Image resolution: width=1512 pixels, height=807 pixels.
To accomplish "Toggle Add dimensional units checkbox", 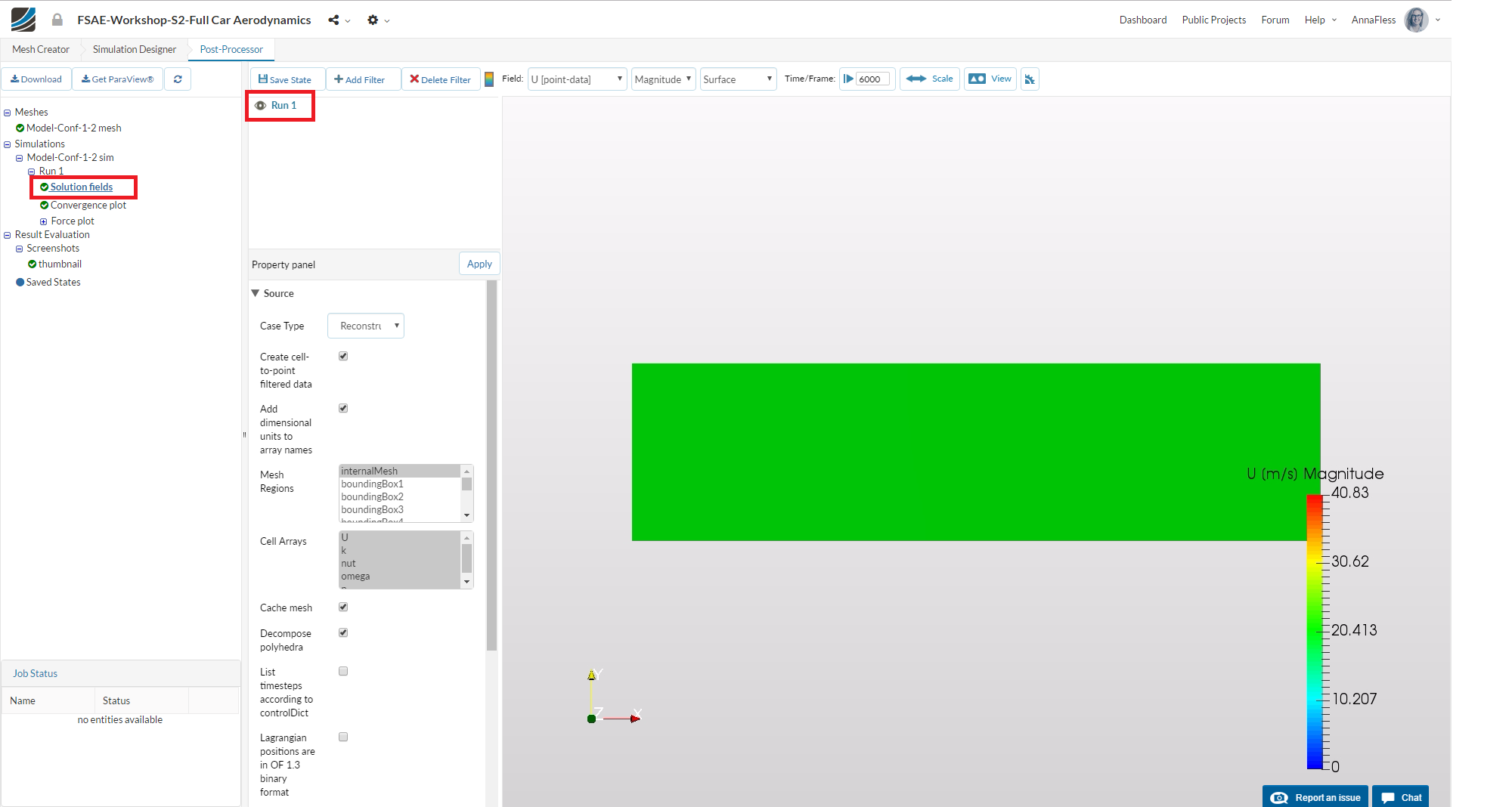I will pyautogui.click(x=343, y=408).
